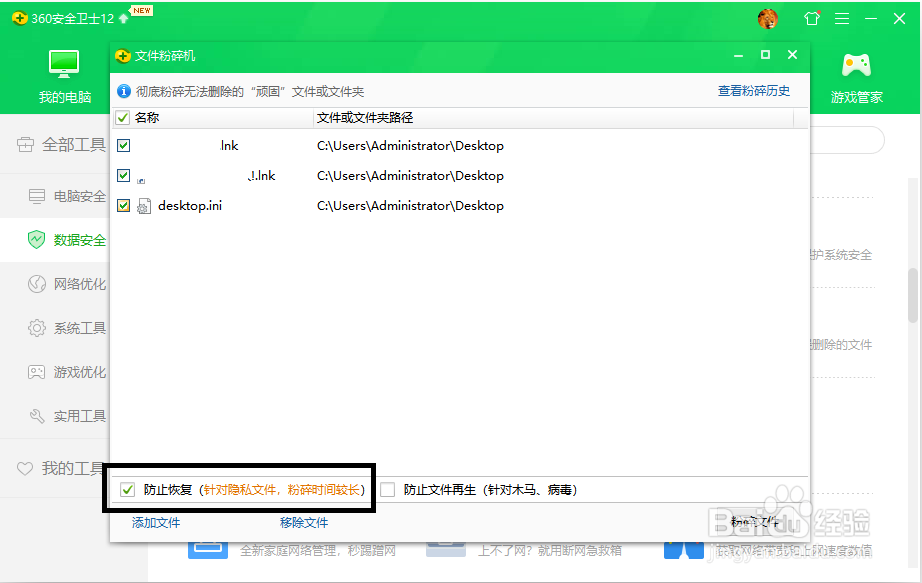This screenshot has width=922, height=583.
Task: Click 添加文件 to add files
Action: [x=155, y=523]
